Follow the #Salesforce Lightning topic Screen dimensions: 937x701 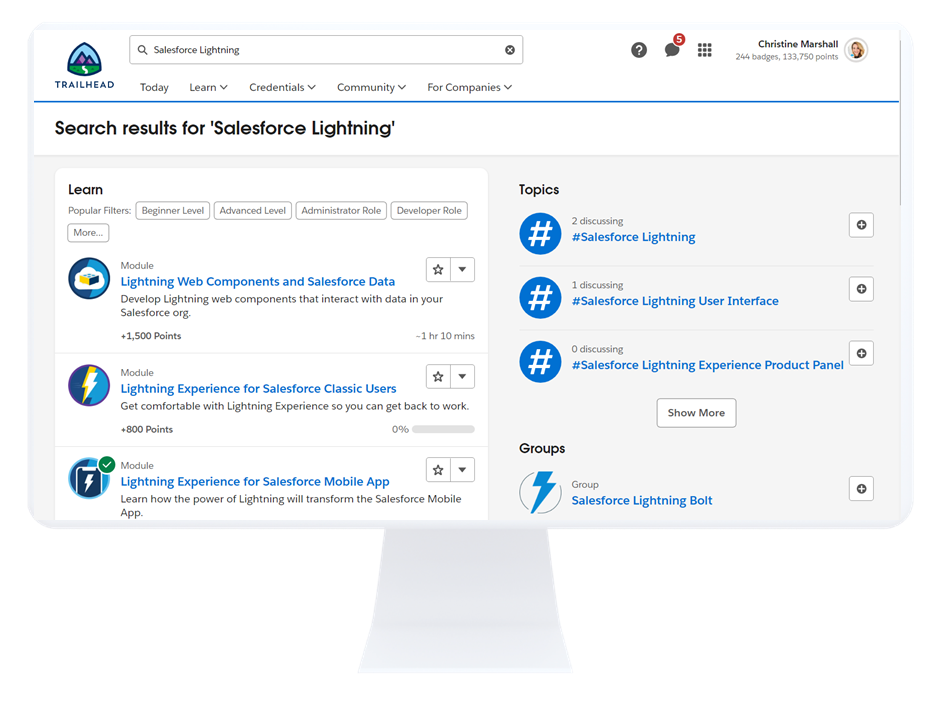(x=861, y=225)
